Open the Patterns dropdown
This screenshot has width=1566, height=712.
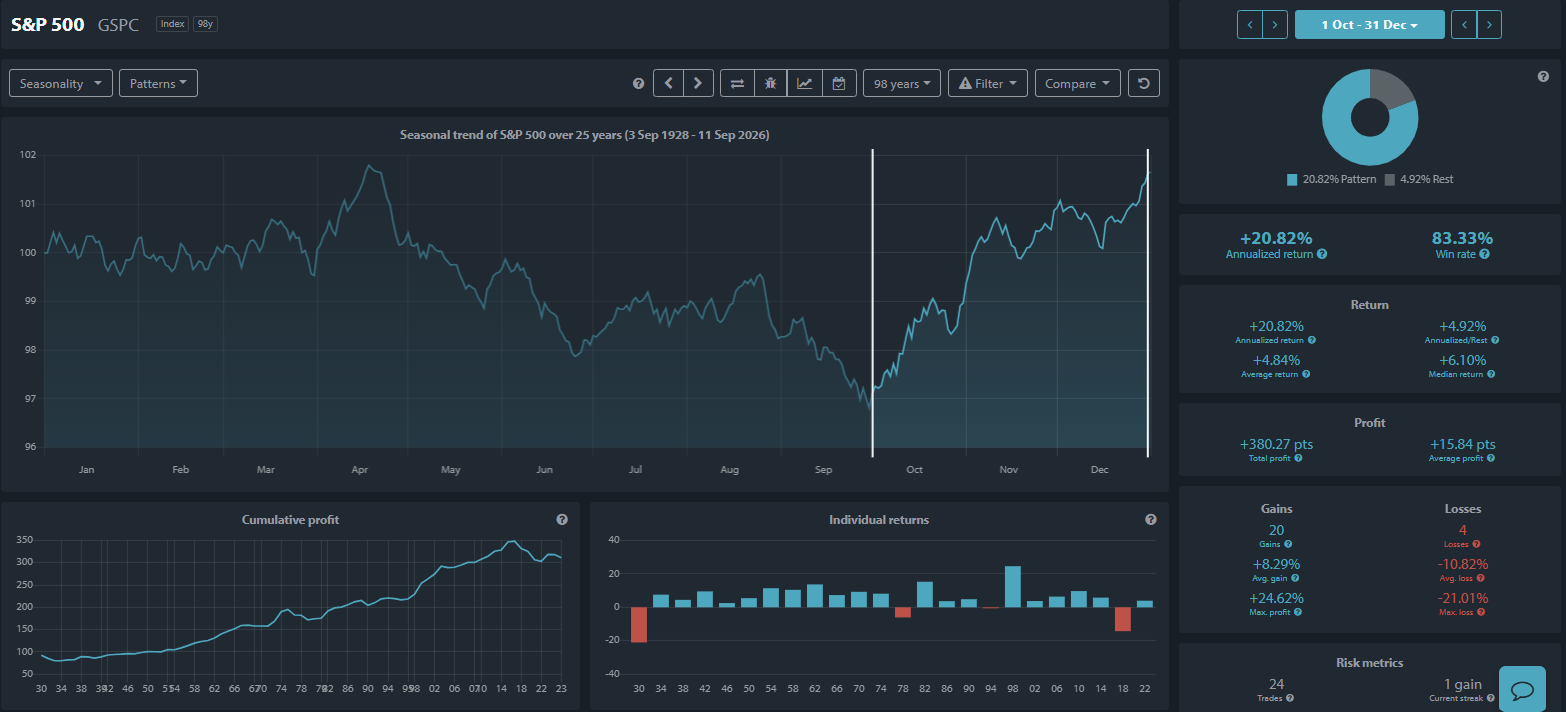pyautogui.click(x=158, y=83)
